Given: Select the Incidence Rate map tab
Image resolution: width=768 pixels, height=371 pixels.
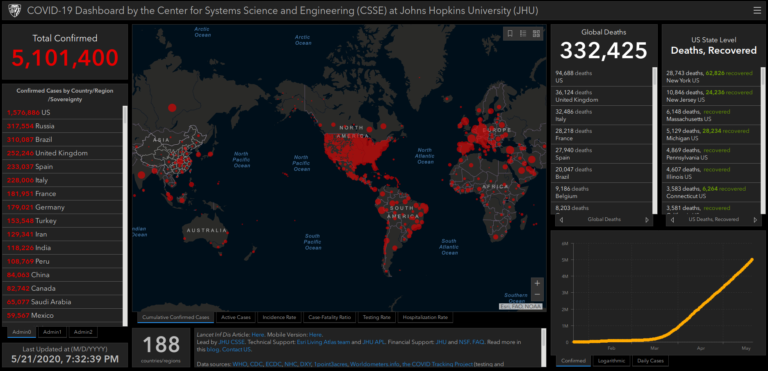Looking at the screenshot, I should (279, 318).
